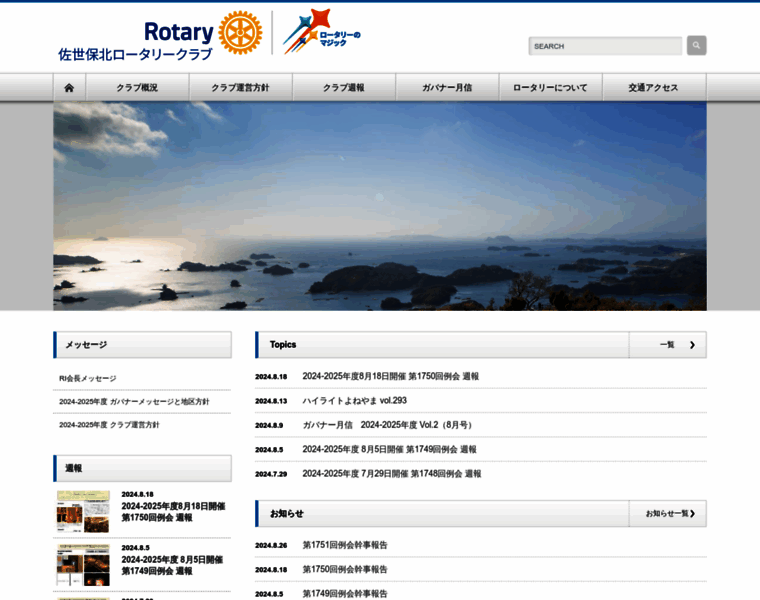Open ガバナーメッセージと地区方針 link
Image resolution: width=760 pixels, height=600 pixels.
point(134,401)
